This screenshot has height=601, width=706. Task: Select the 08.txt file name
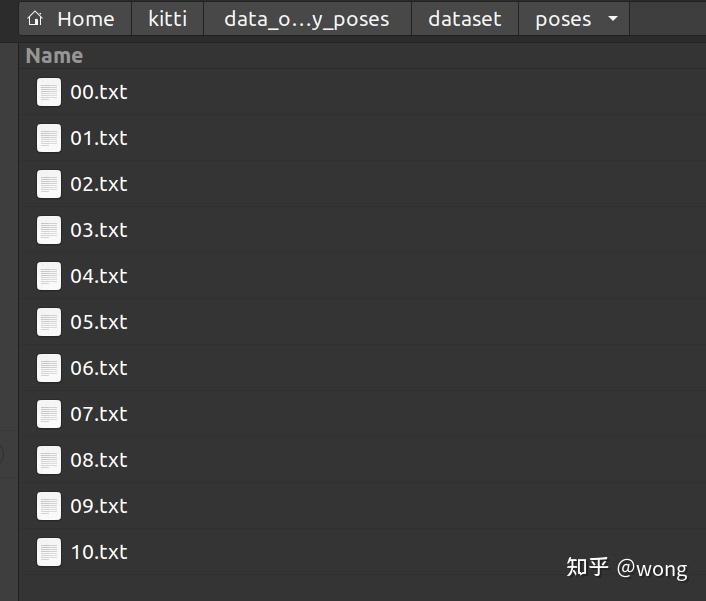click(99, 460)
